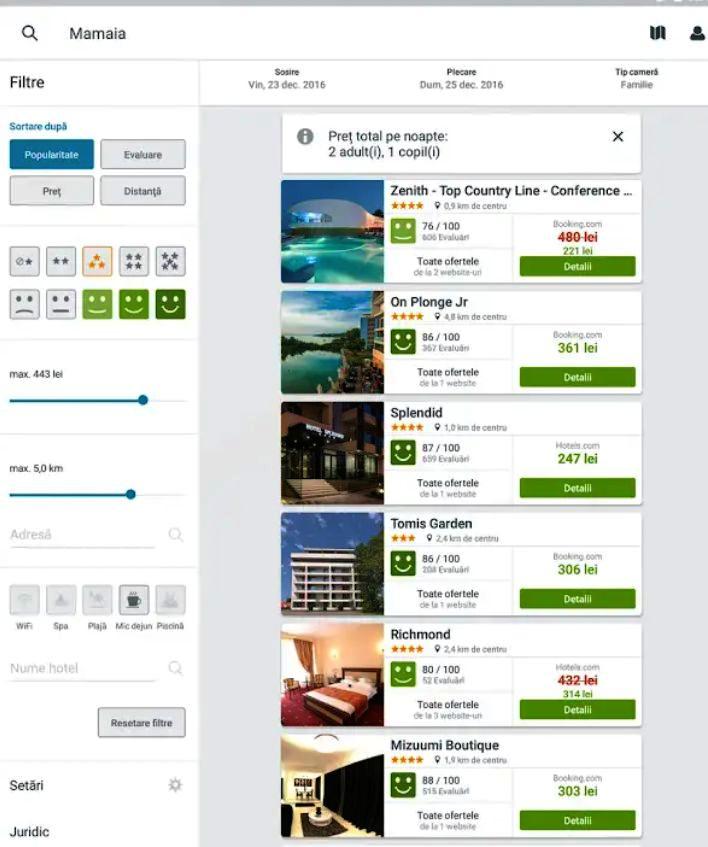Open the user profile icon
This screenshot has height=847, width=708.
(697, 33)
